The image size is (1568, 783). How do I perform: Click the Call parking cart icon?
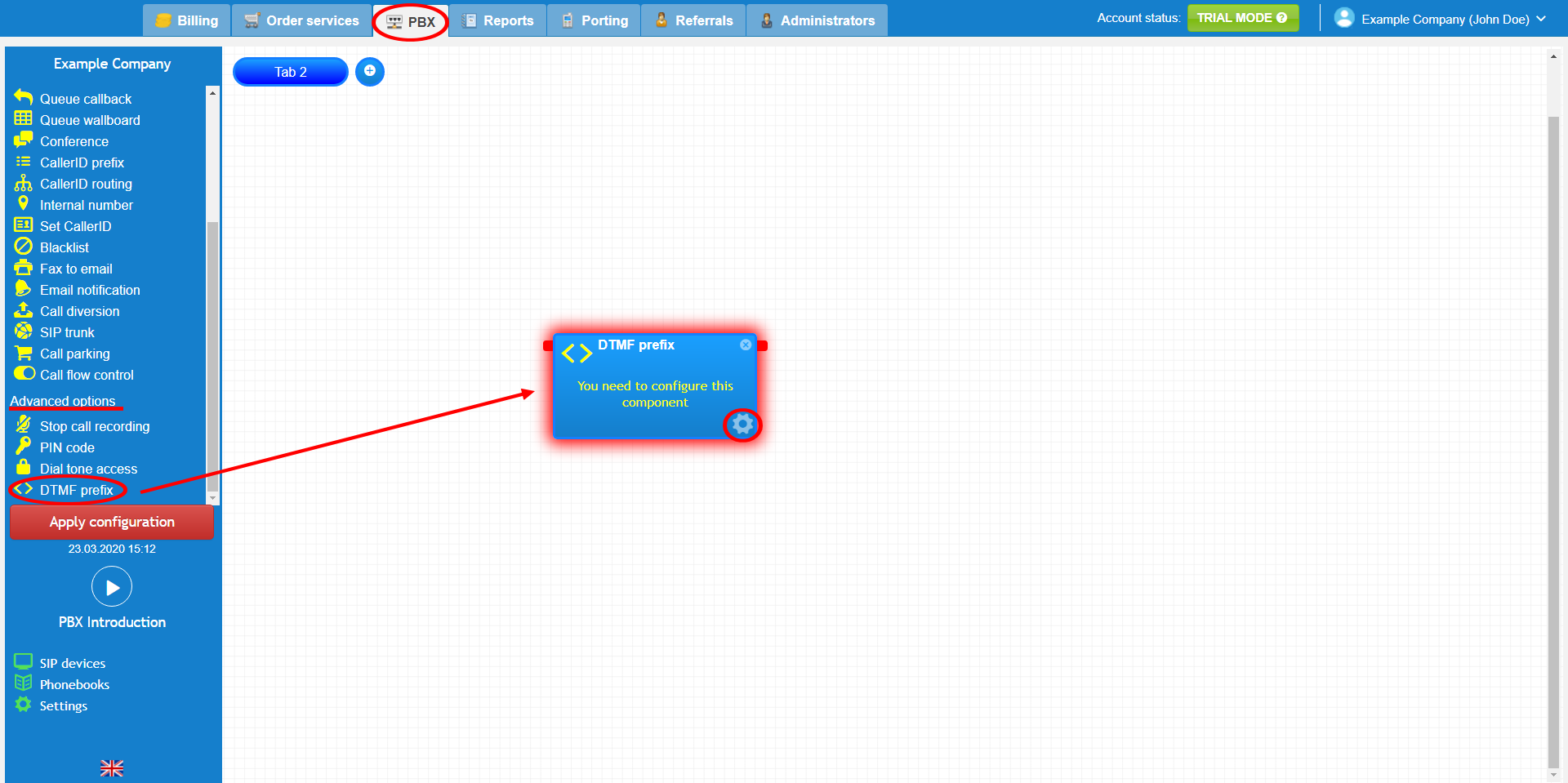point(23,353)
